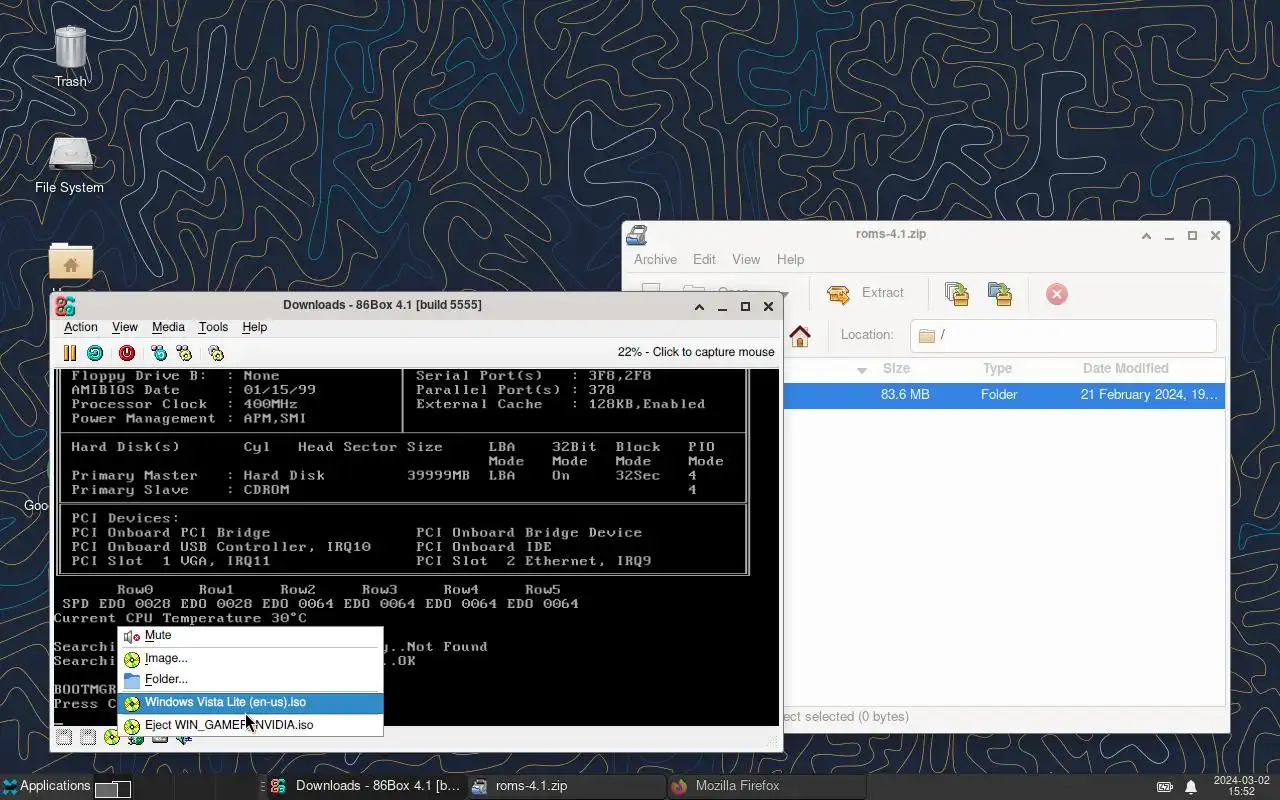Click the red power shutdown icon
The height and width of the screenshot is (800, 1280).
[127, 353]
